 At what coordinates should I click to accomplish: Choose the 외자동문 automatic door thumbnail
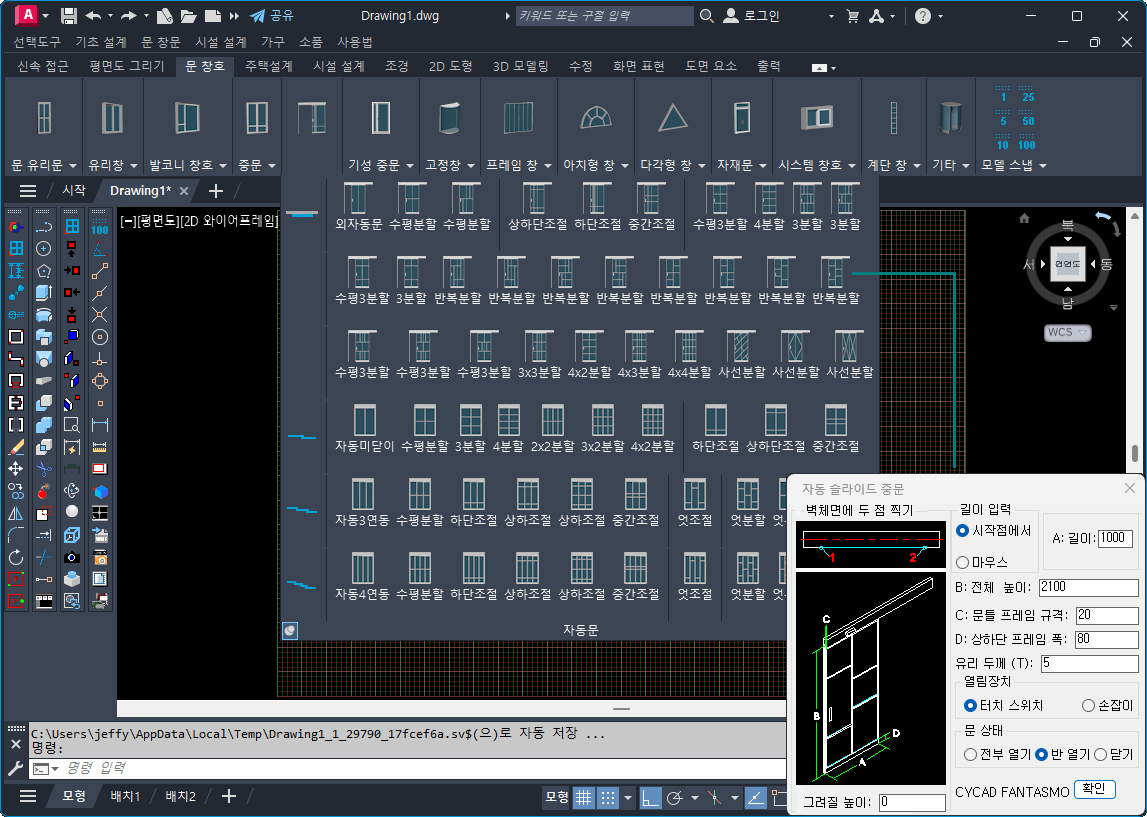[x=357, y=200]
